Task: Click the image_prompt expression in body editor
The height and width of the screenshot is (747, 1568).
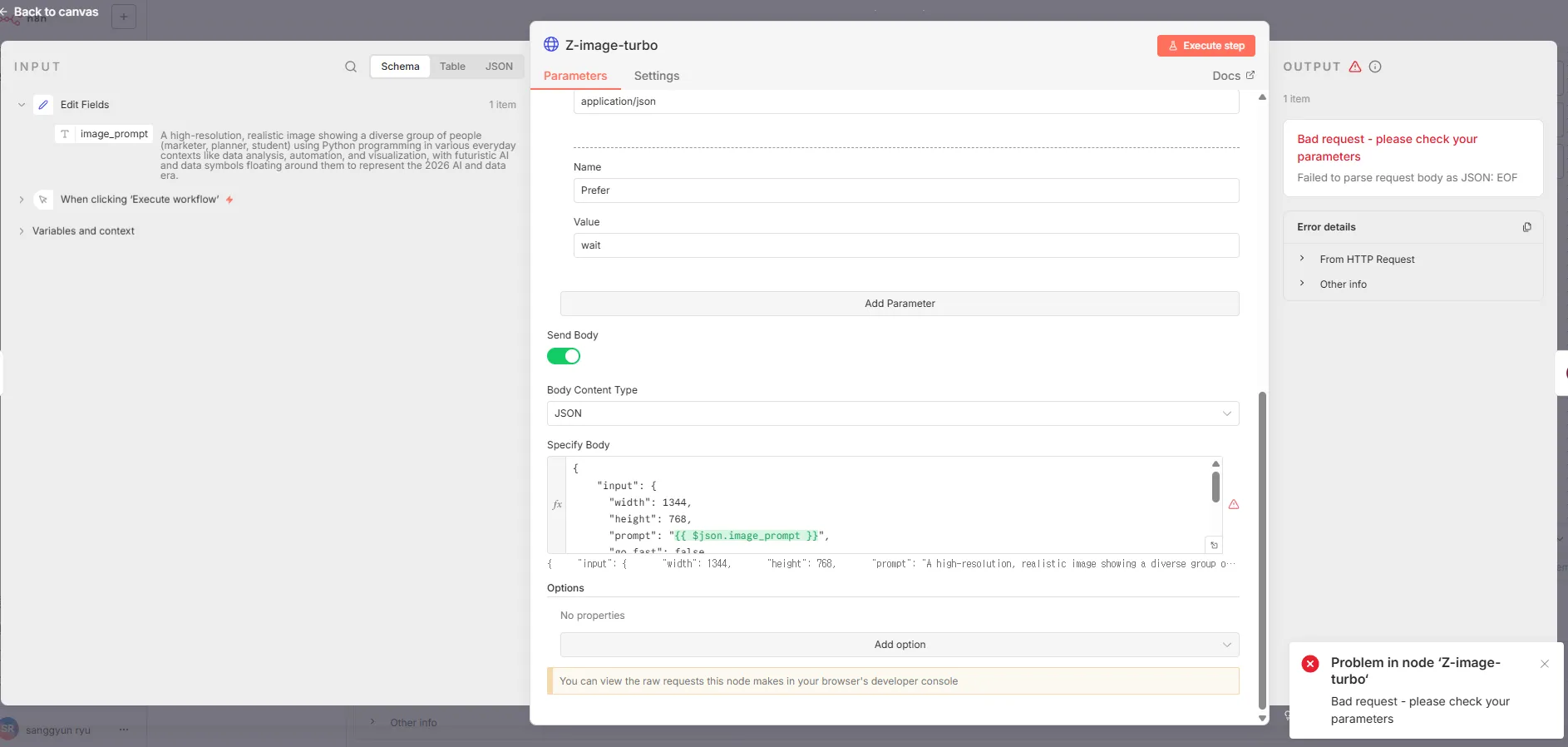Action: pyautogui.click(x=747, y=536)
